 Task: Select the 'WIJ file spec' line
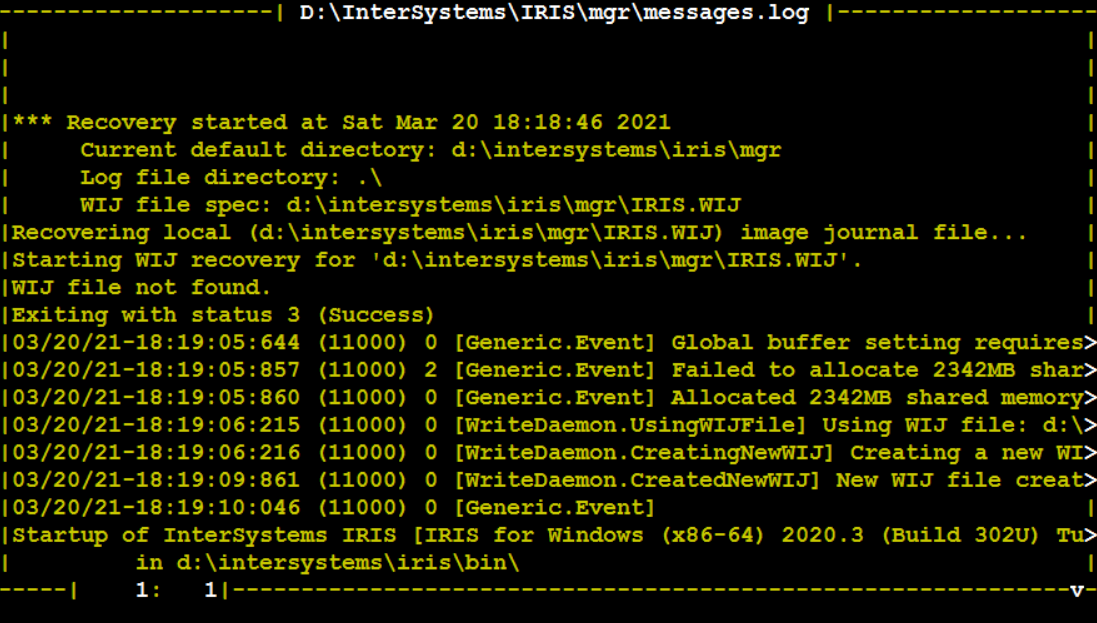tap(410, 204)
